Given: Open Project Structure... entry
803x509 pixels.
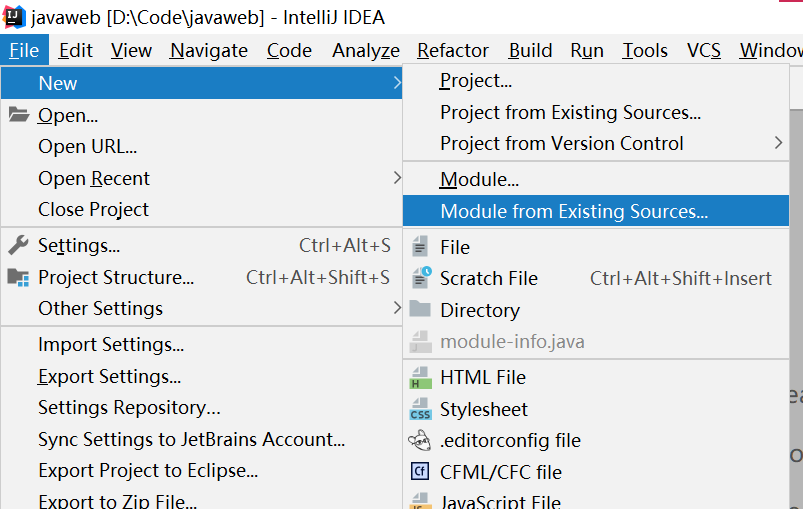Looking at the screenshot, I should click(x=201, y=277).
